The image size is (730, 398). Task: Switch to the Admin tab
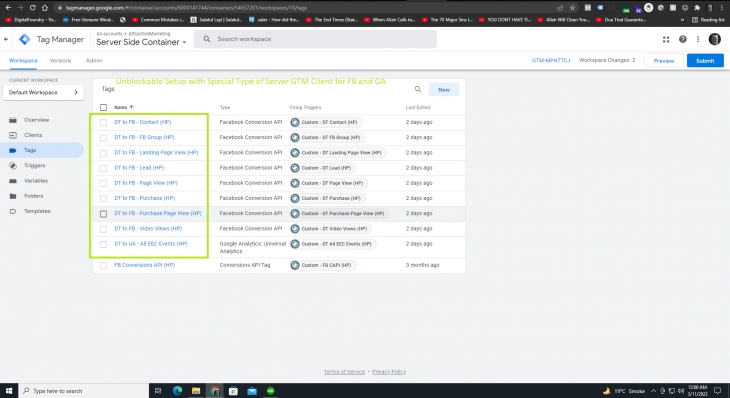pos(94,61)
